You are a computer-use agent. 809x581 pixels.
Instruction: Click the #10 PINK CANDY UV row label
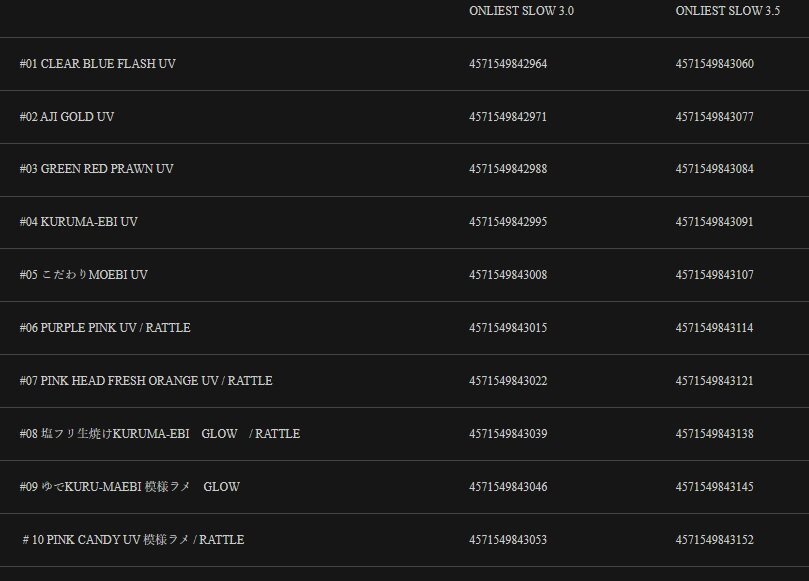(132, 540)
